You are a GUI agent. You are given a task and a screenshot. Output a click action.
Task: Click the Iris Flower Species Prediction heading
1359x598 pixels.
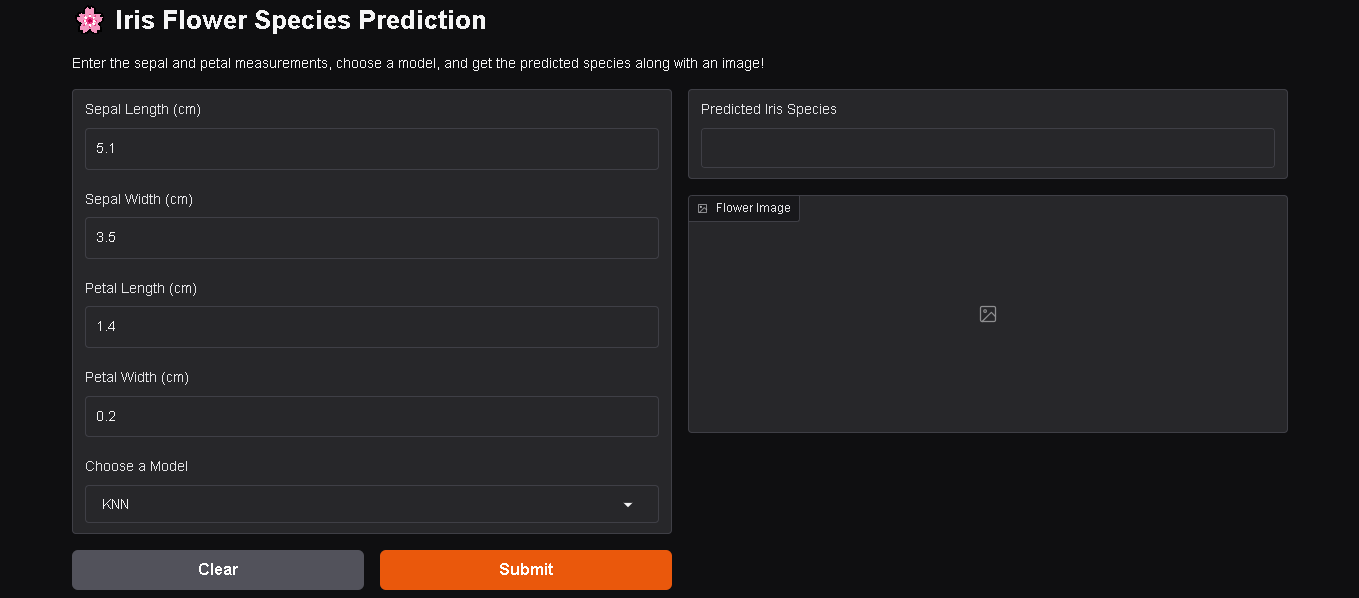click(301, 20)
